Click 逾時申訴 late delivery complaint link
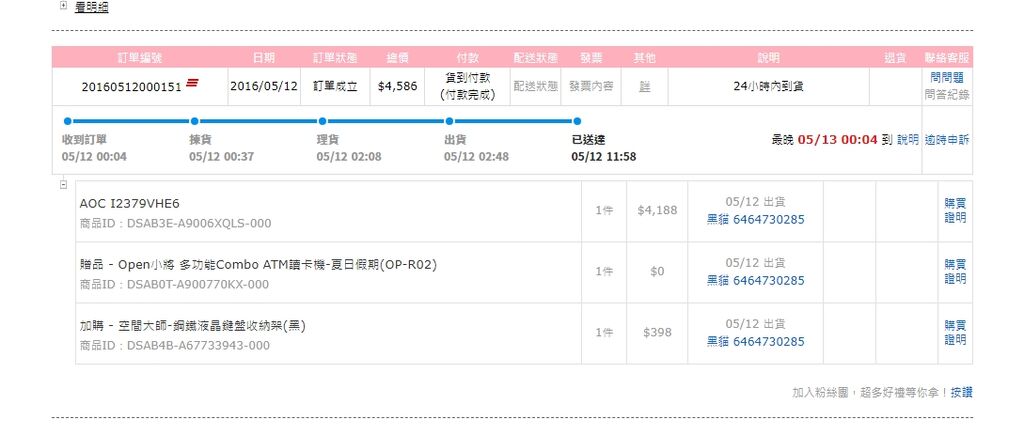The width and height of the screenshot is (1024, 435). [x=947, y=140]
